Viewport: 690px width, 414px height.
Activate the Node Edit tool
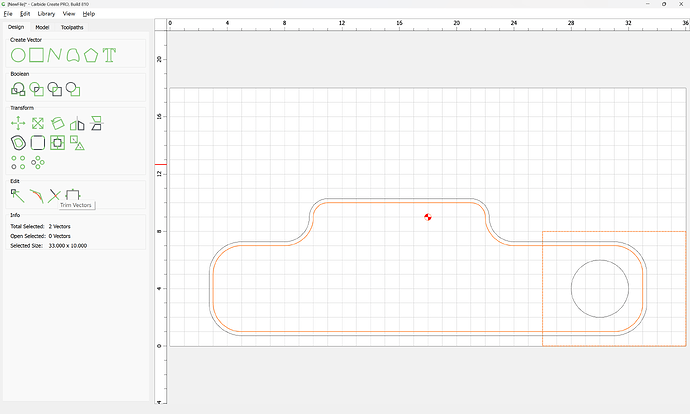(18, 196)
